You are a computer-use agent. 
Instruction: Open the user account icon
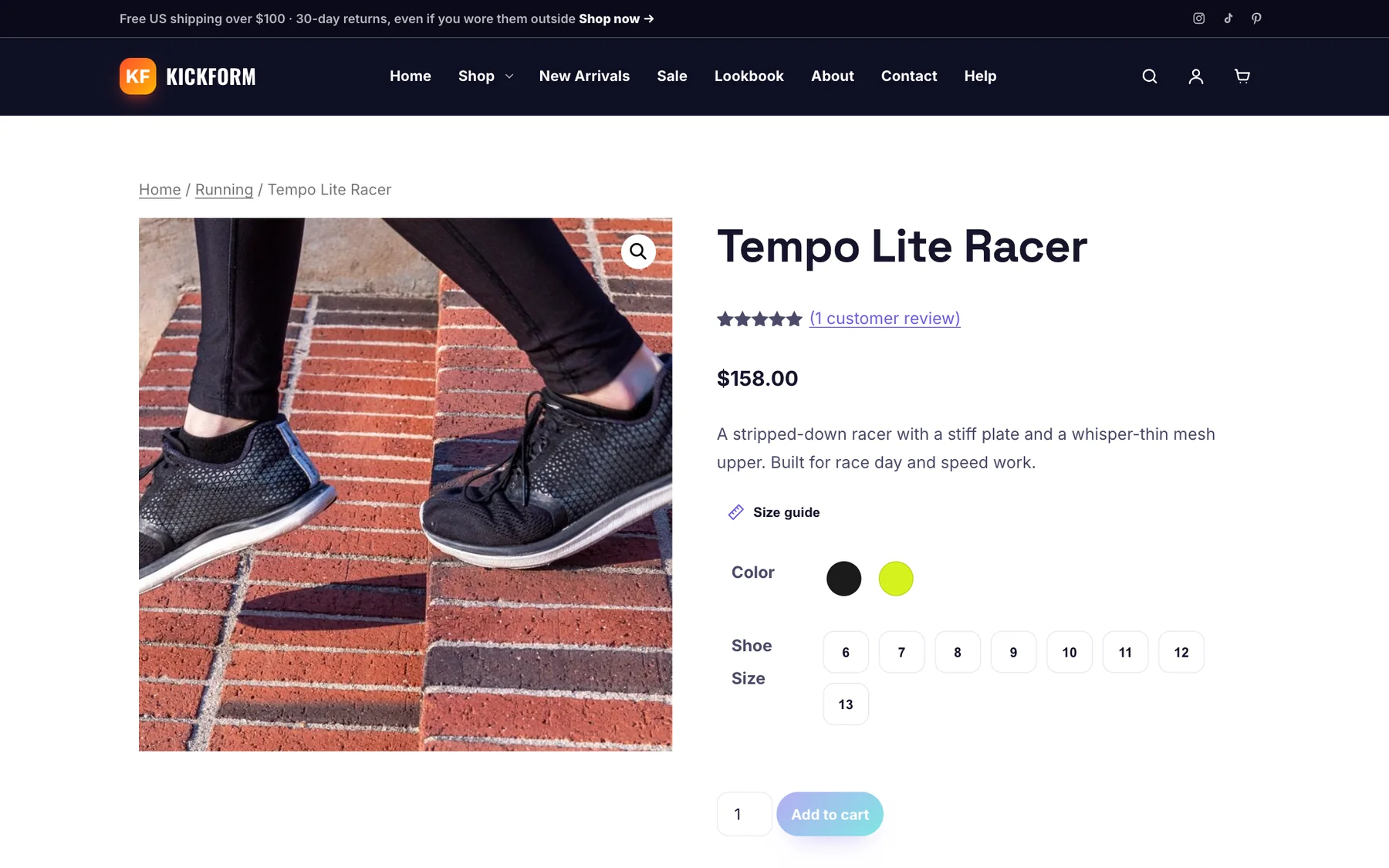1196,76
